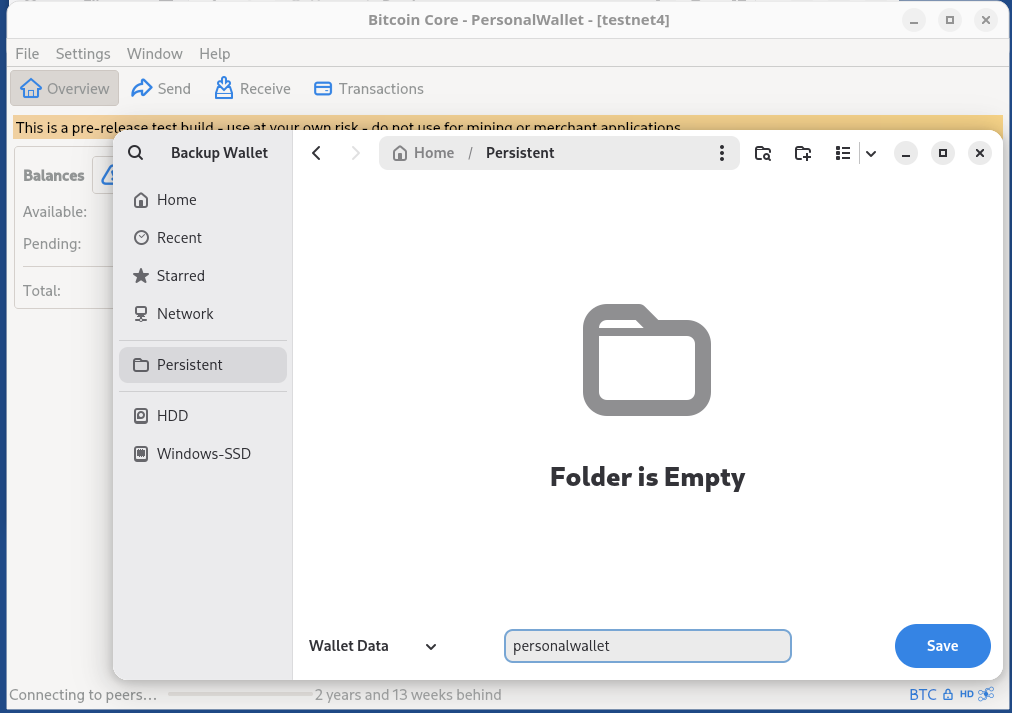Viewport: 1012px width, 713px height.
Task: Click the '2 years and 13 weeks behind' text
Action: (408, 695)
